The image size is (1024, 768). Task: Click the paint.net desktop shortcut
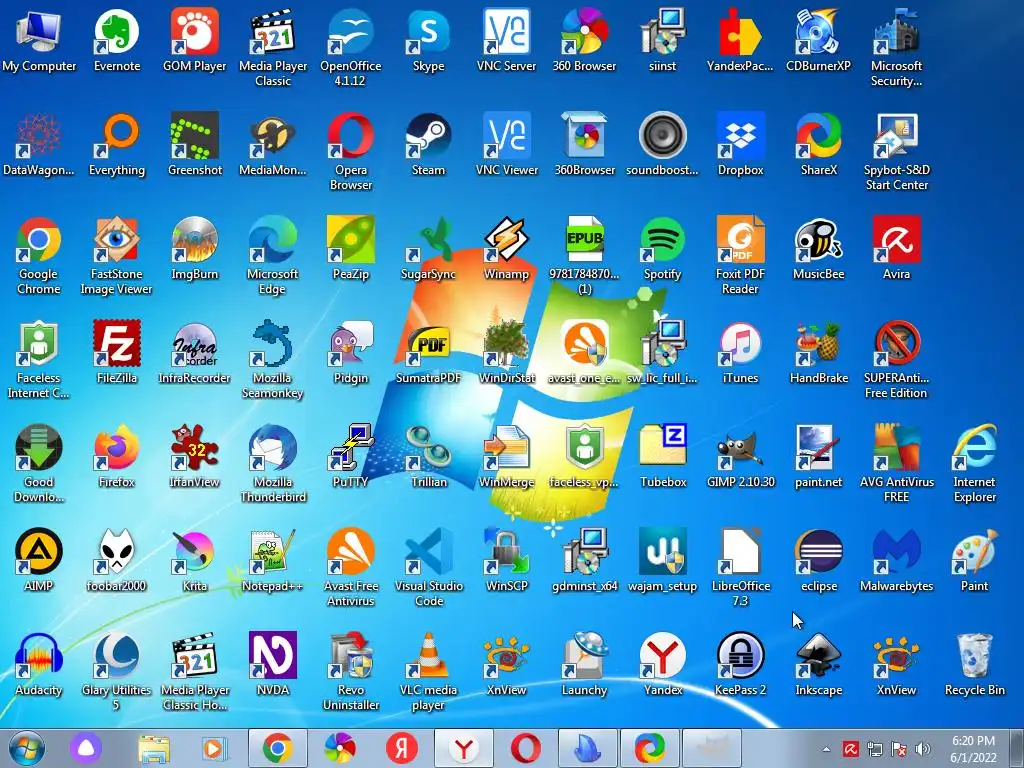click(818, 456)
